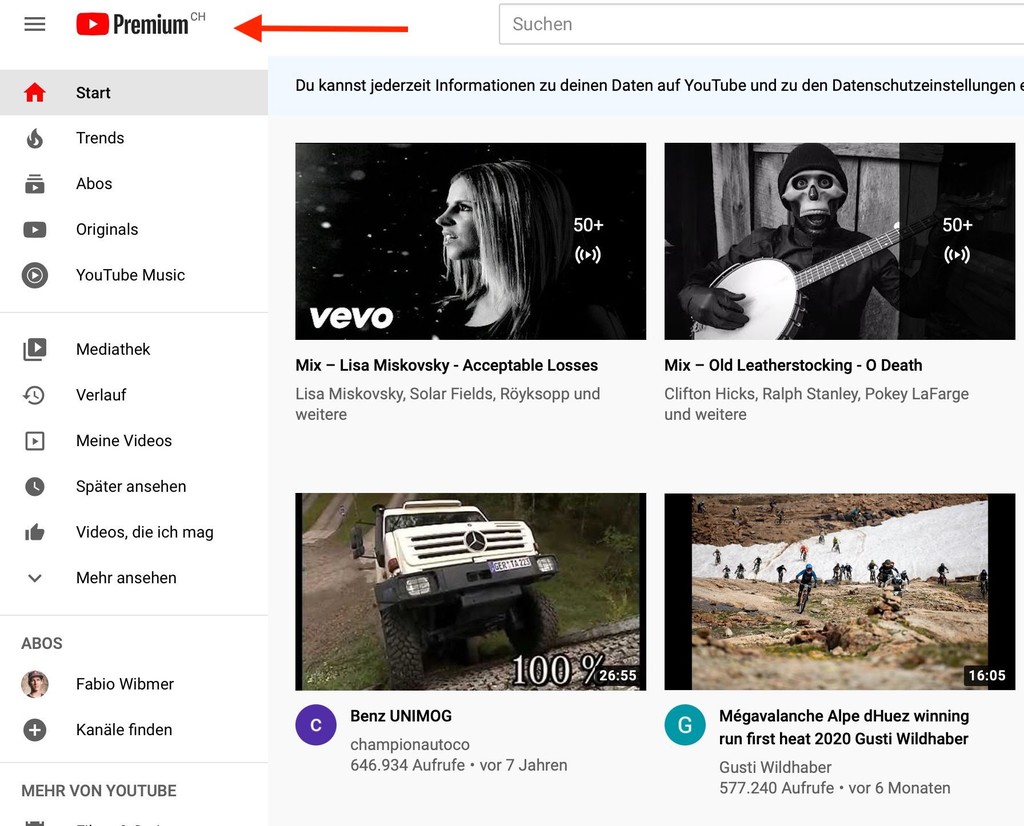Open Mediathek in sidebar
This screenshot has width=1024, height=826.
click(134, 349)
